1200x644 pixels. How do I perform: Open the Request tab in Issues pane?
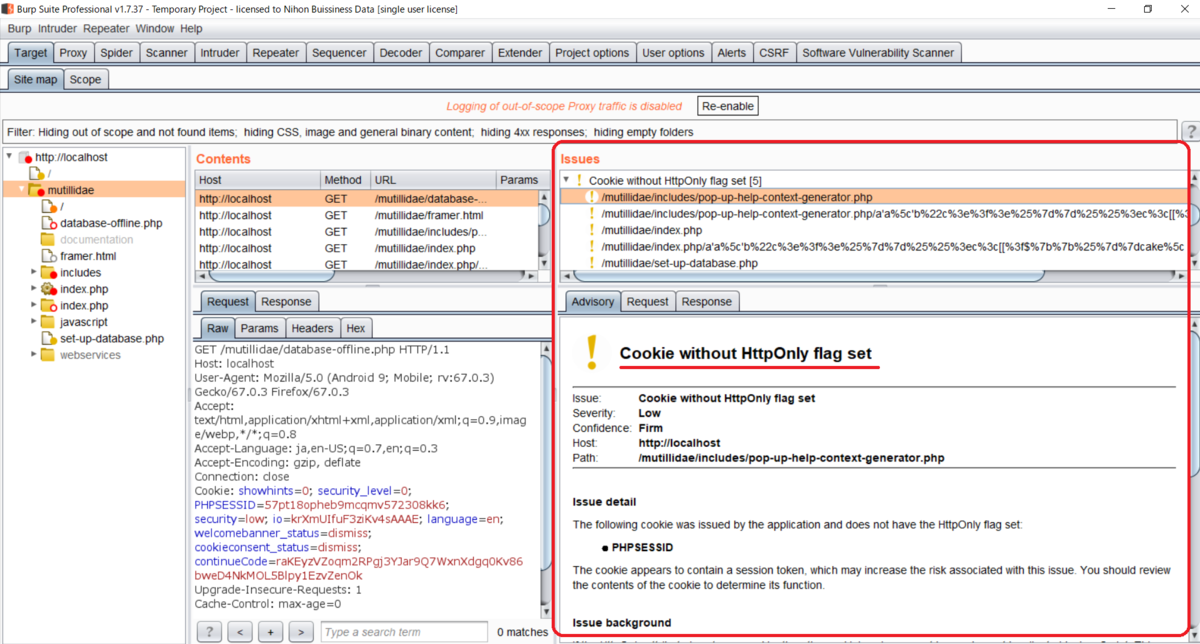pos(648,301)
